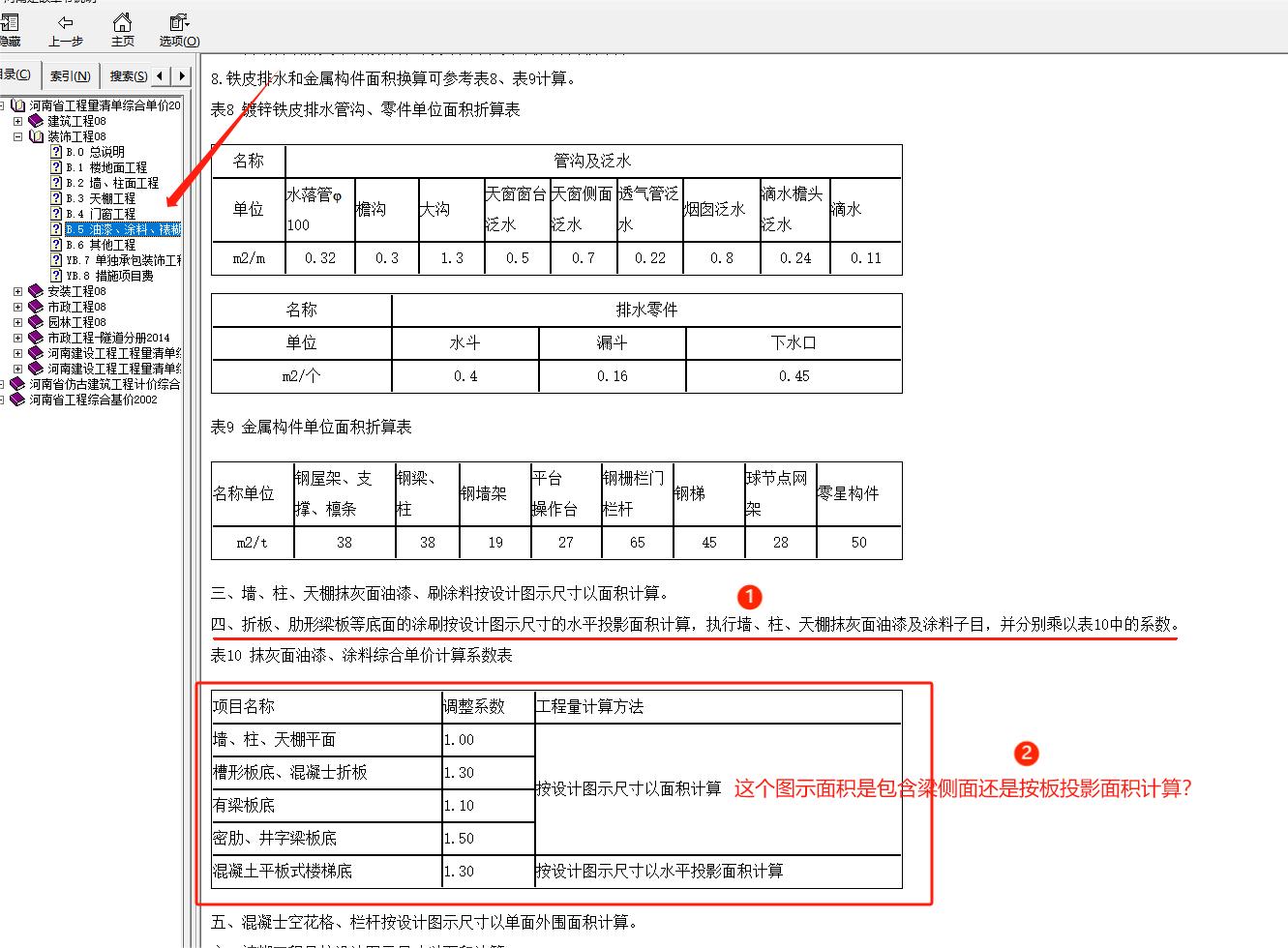Click the topic icon beside B.5 油漆、涂料
The height and width of the screenshot is (948, 1288).
point(55,229)
